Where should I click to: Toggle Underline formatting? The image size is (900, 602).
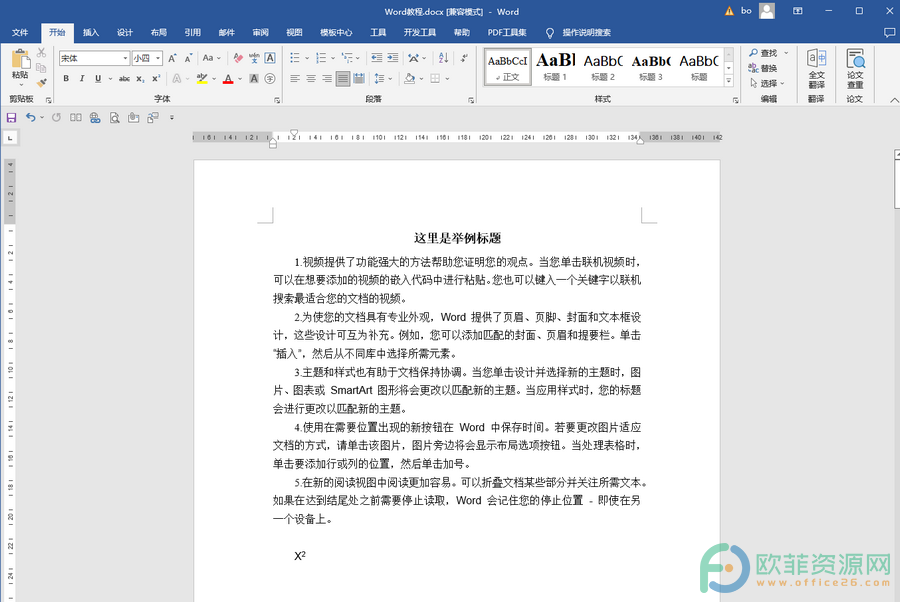[x=98, y=79]
